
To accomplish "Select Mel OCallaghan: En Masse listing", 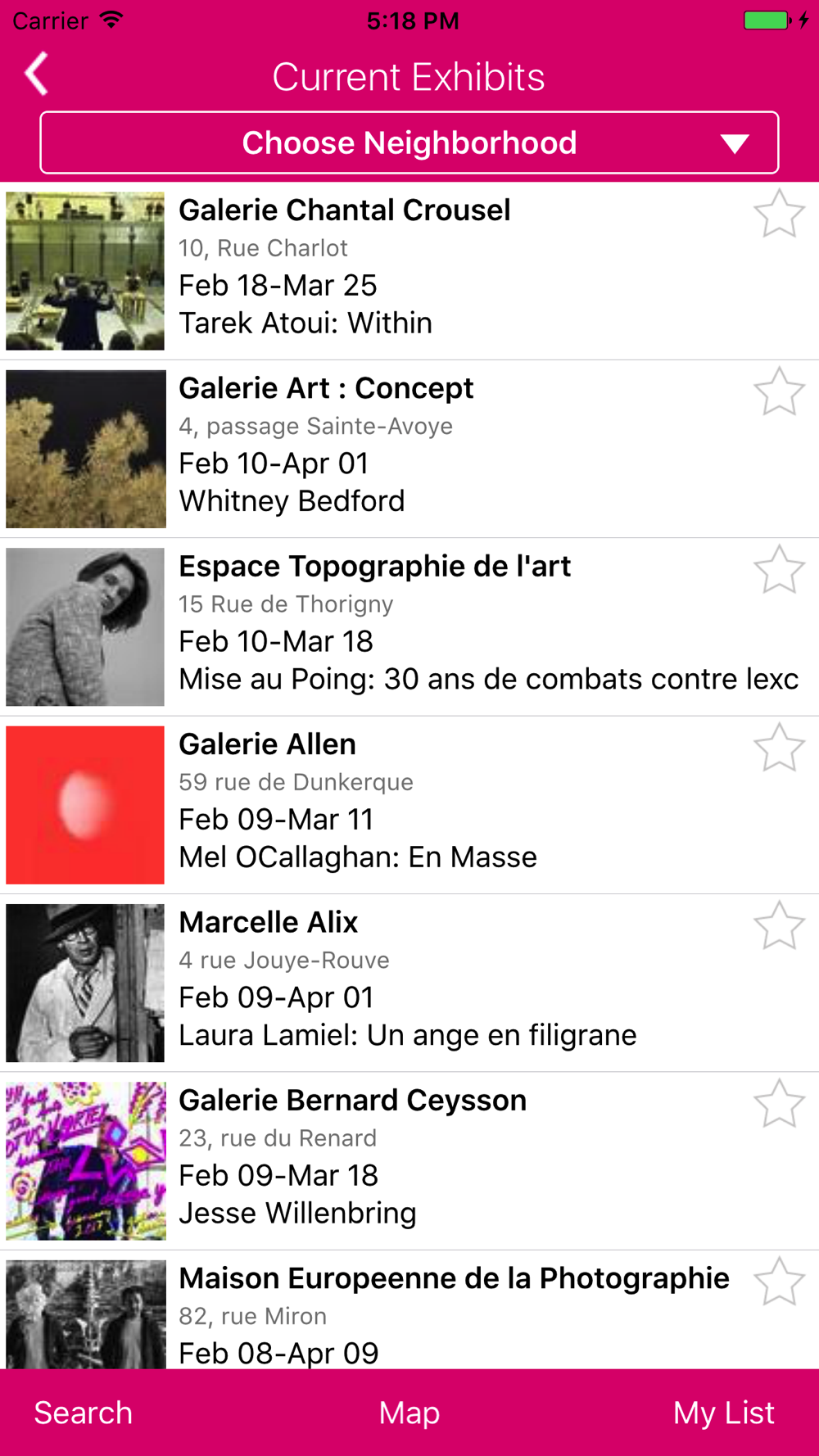I will [358, 857].
